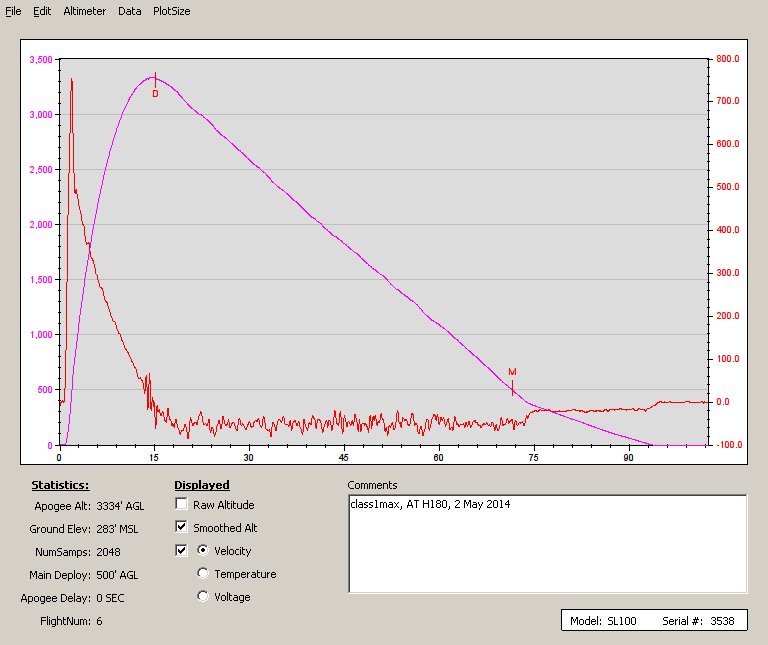768x645 pixels.
Task: Click the Model SL100 serial number box
Action: point(652,621)
